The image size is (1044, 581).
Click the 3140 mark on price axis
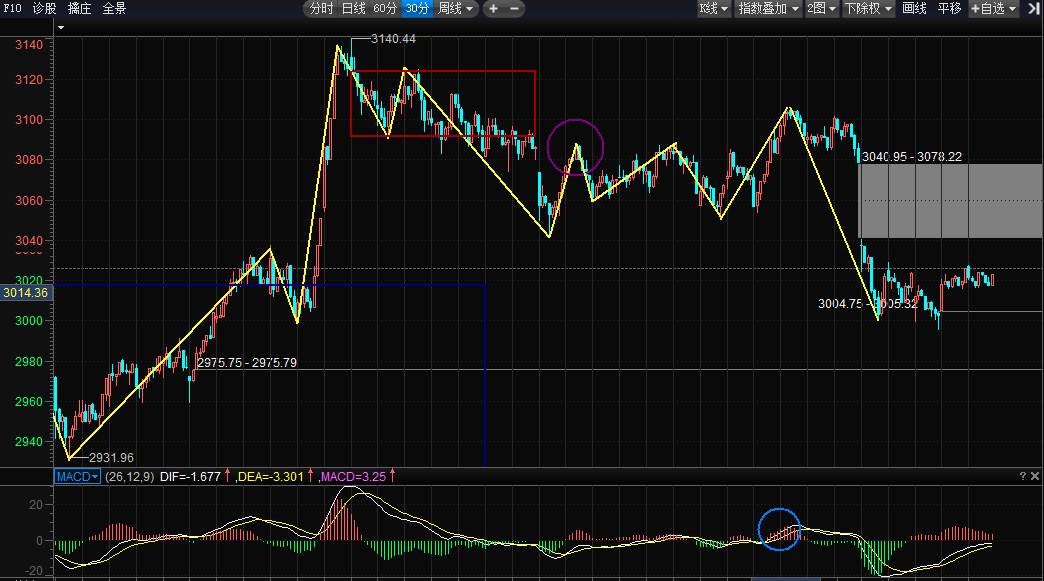click(29, 45)
